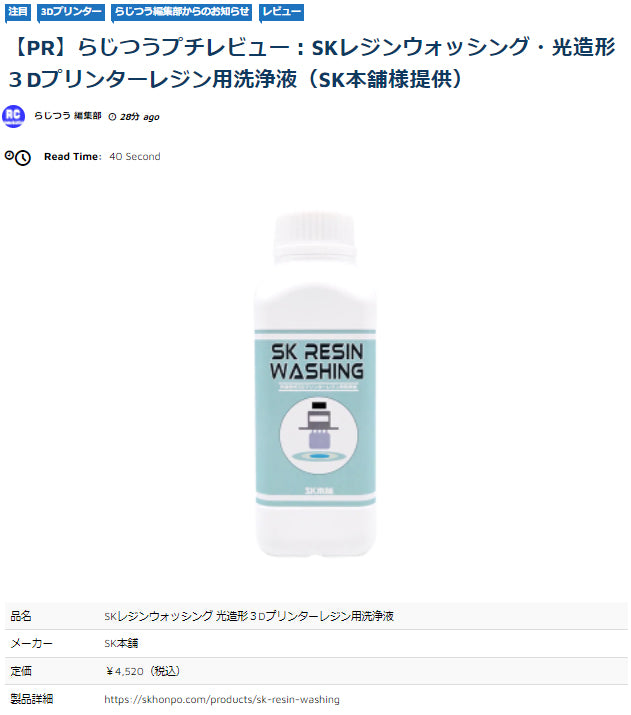This screenshot has height=715, width=631.
Task: Open the skhonpo.com product details URL
Action: pos(222,699)
